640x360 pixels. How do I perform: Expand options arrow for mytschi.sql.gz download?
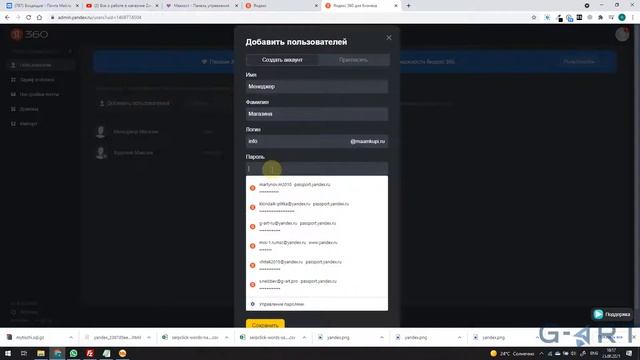pos(71,338)
